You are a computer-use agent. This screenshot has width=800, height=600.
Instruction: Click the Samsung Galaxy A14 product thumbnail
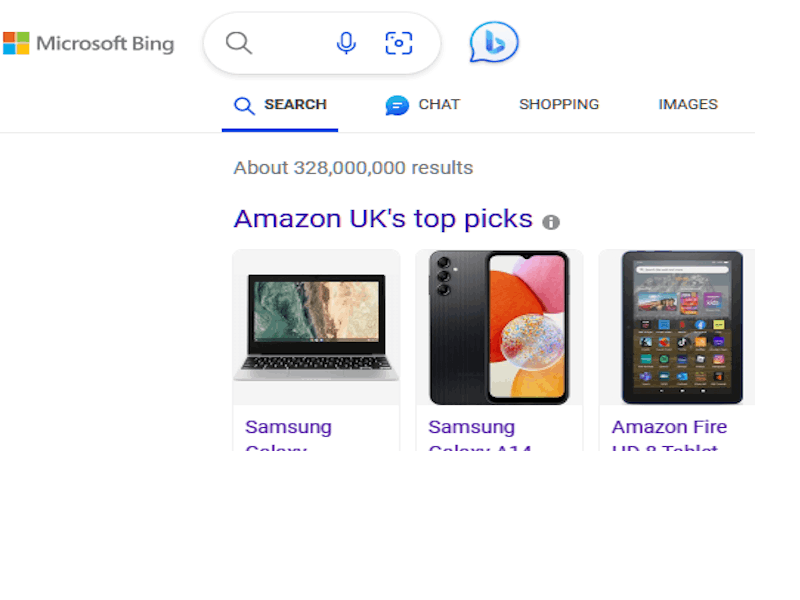(x=500, y=327)
